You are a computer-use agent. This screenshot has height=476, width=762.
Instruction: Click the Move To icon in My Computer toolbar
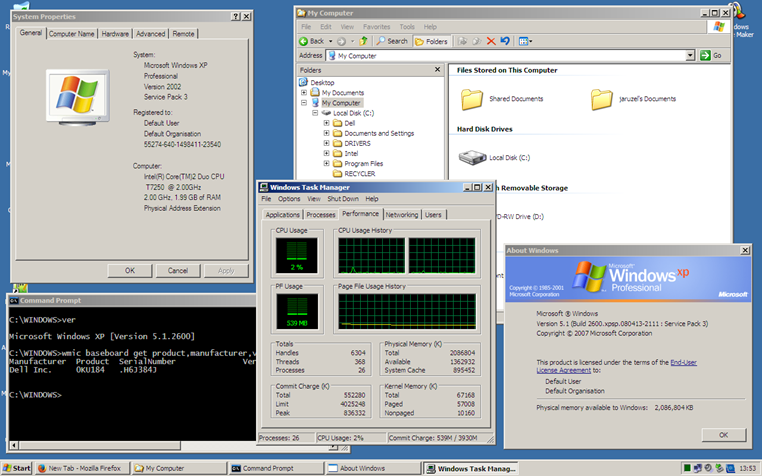coord(463,41)
